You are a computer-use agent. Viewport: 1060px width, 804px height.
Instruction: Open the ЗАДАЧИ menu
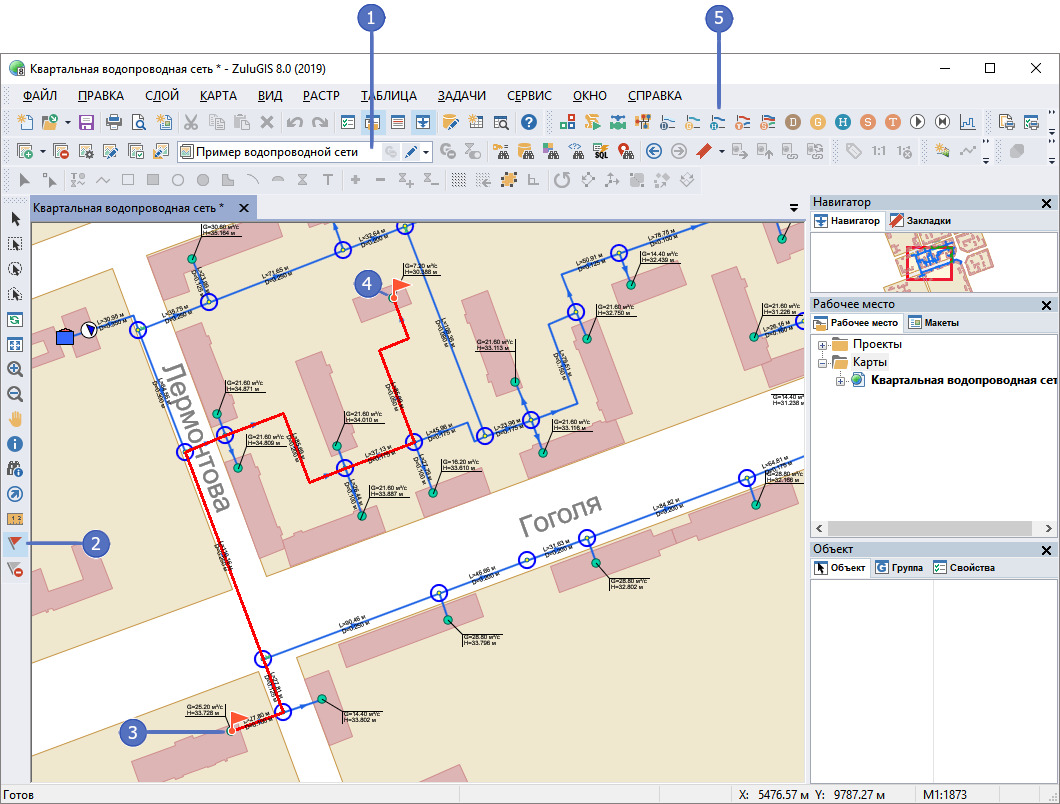click(461, 96)
